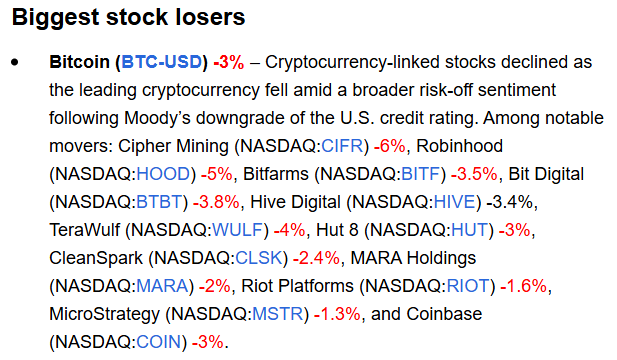
Task: Open the HUT ticker link
Action: (x=469, y=230)
